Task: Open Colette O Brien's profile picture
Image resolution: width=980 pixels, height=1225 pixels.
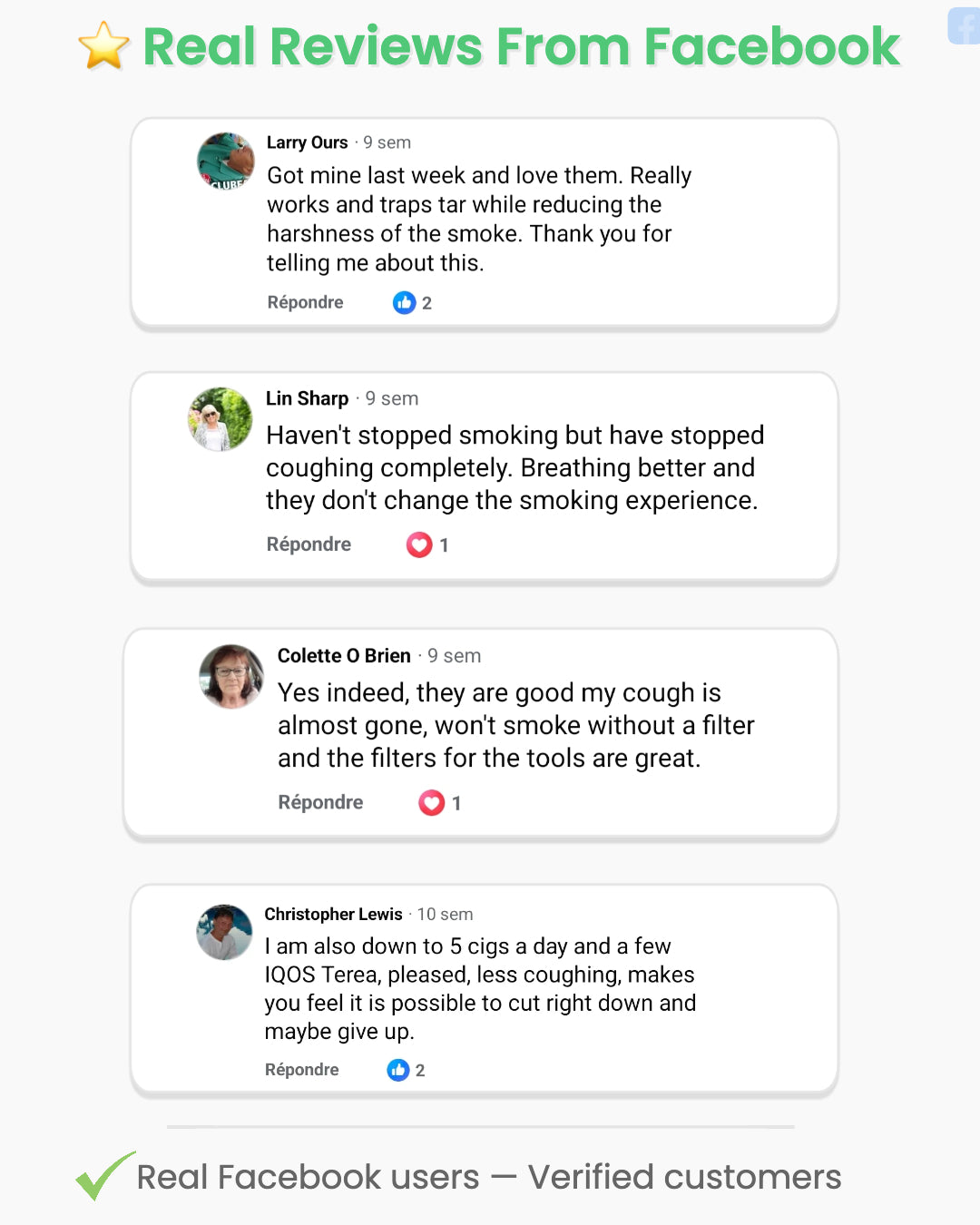Action: click(231, 676)
